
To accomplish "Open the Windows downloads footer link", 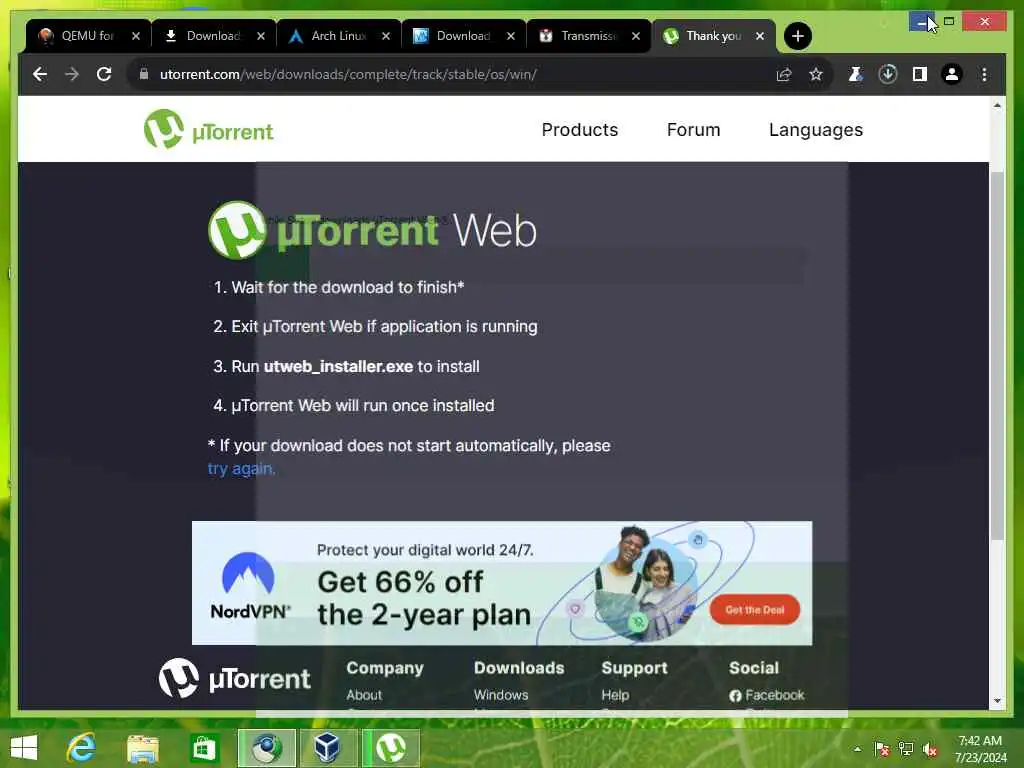I will coord(501,695).
